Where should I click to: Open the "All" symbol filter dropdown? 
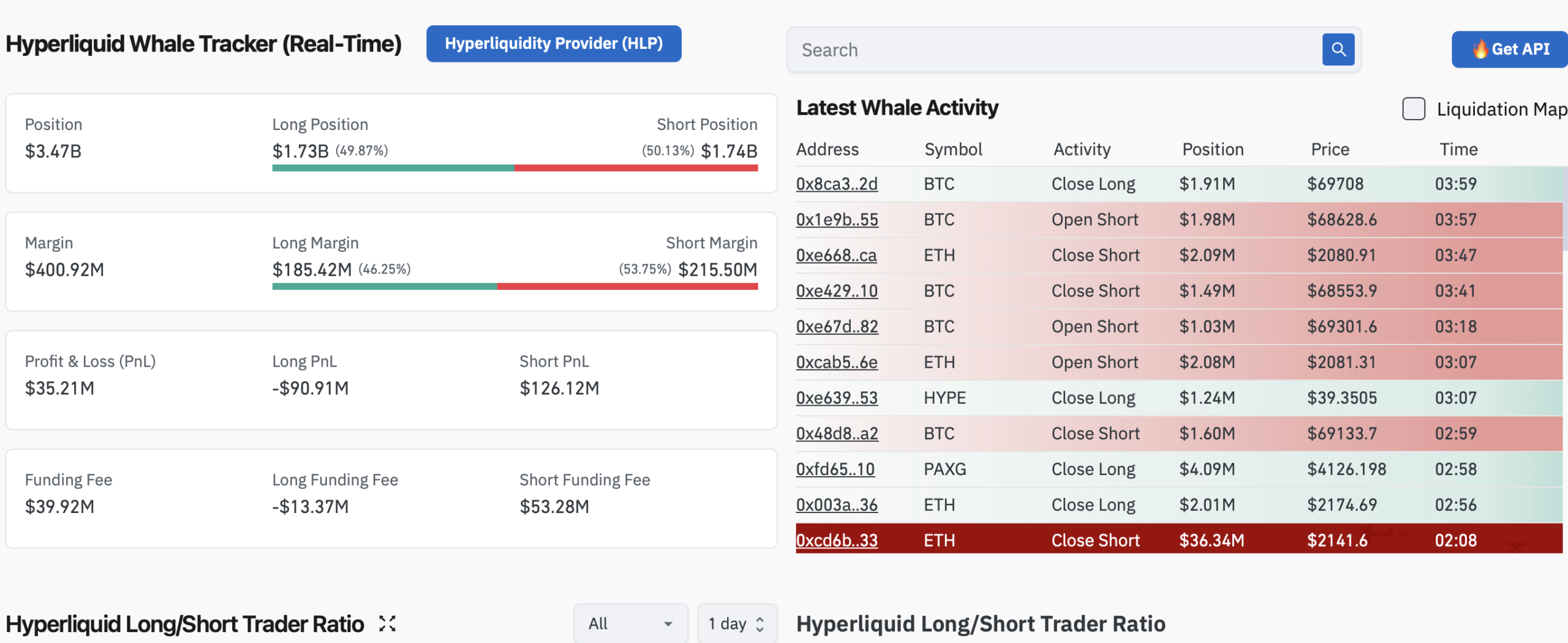click(x=631, y=623)
